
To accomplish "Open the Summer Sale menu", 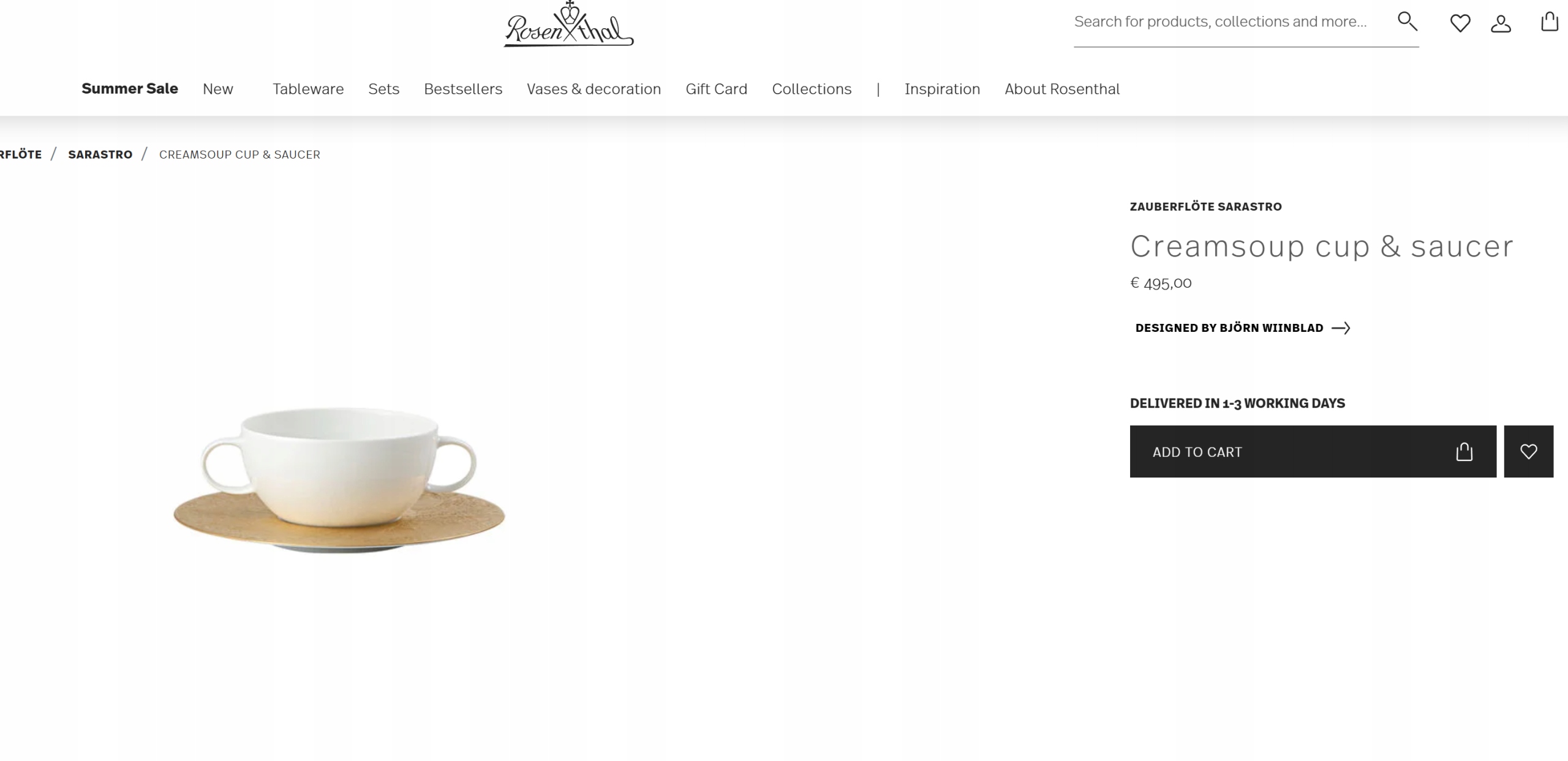I will click(130, 89).
